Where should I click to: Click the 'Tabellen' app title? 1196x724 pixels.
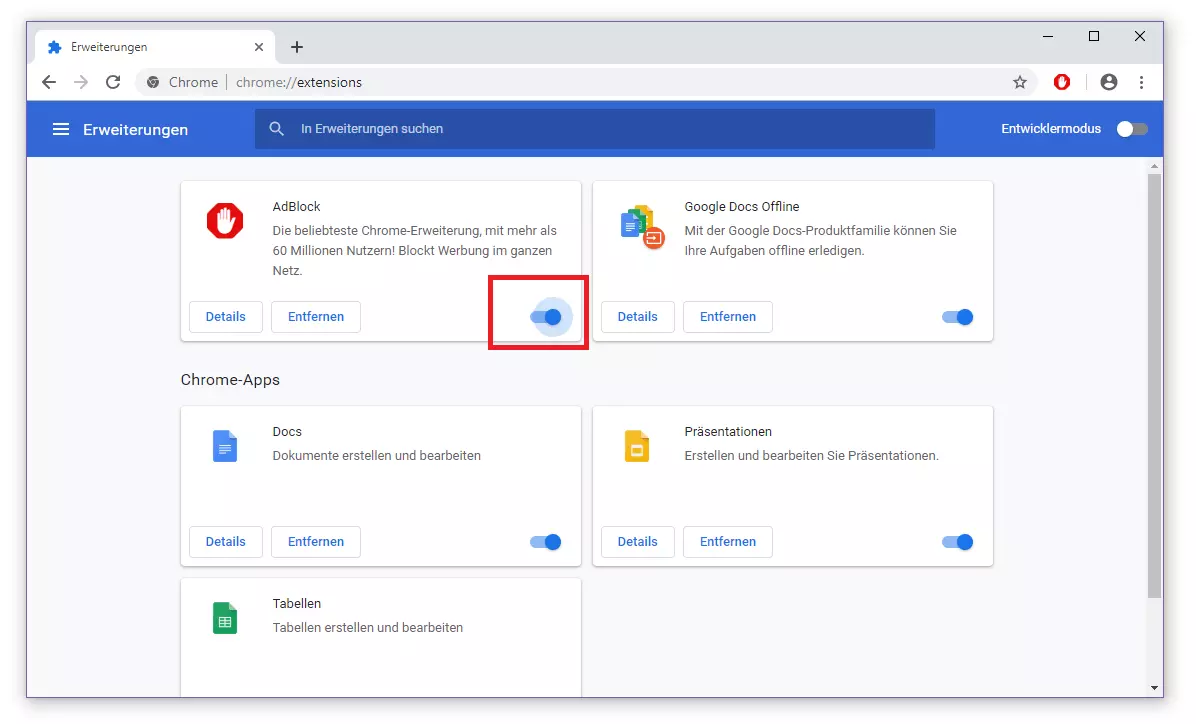[x=297, y=603]
